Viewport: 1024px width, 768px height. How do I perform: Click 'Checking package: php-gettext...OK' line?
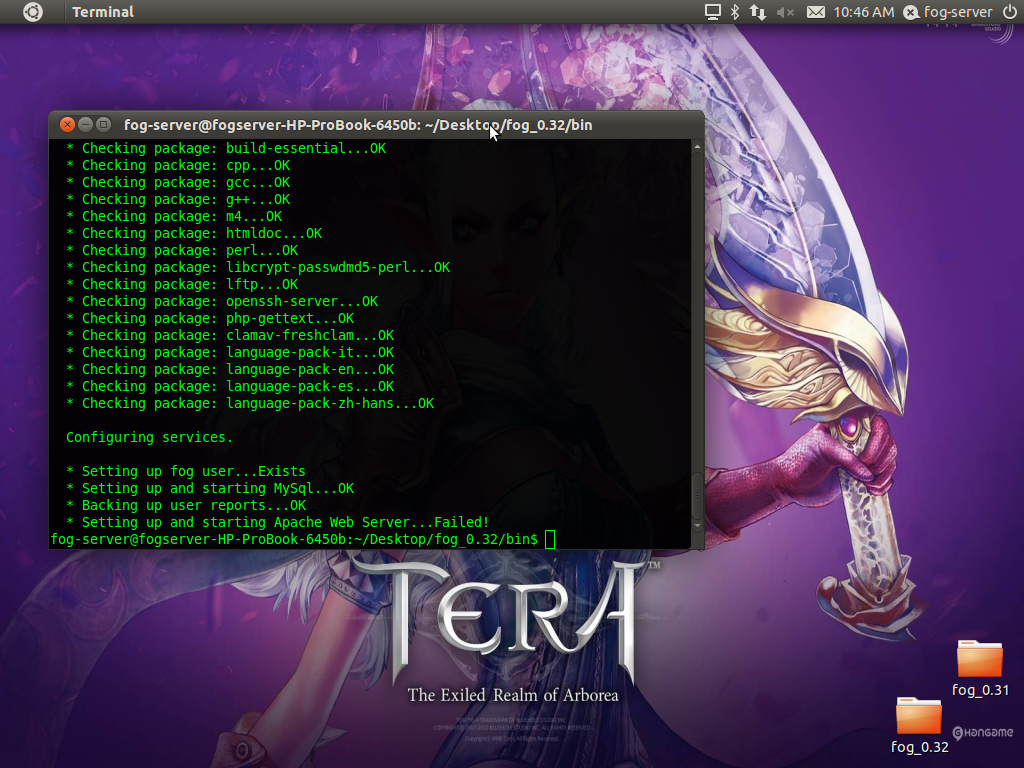[x=210, y=318]
